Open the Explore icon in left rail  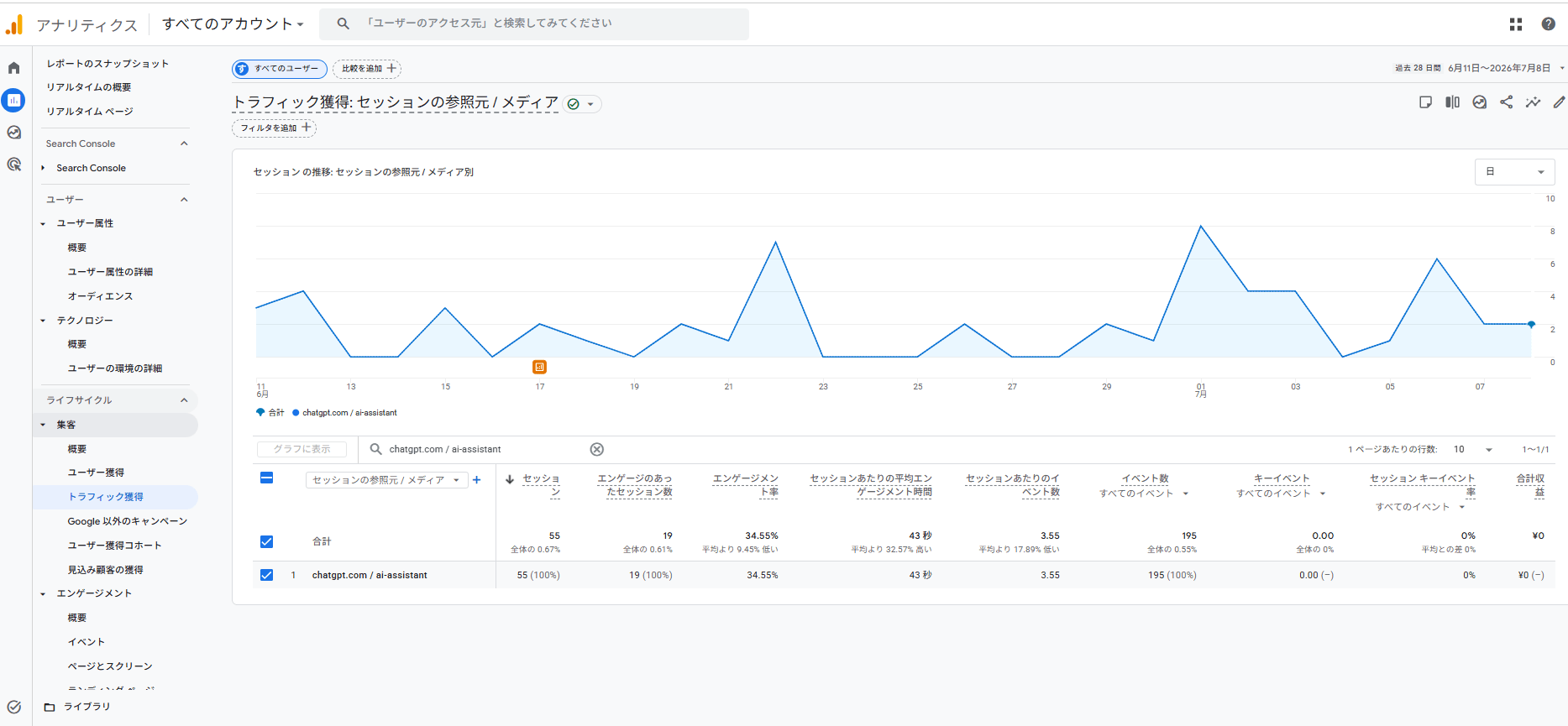point(14,133)
